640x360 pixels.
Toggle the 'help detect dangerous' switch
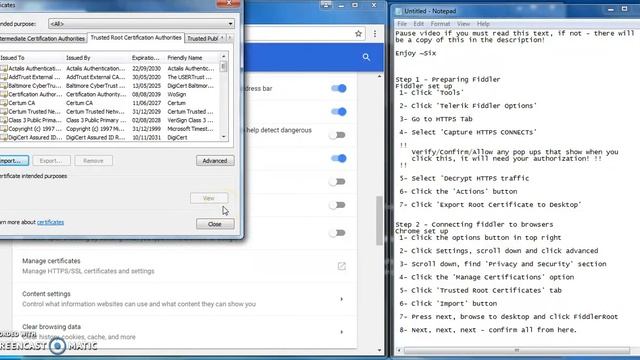point(337,135)
